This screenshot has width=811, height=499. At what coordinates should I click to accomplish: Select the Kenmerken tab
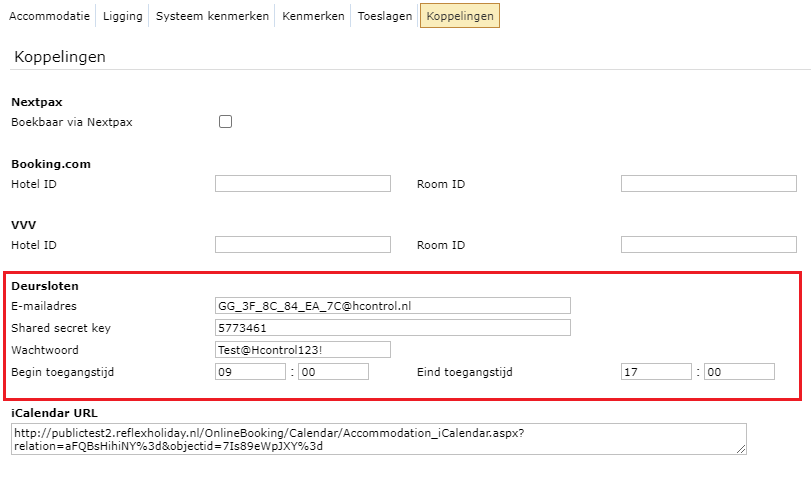(313, 16)
